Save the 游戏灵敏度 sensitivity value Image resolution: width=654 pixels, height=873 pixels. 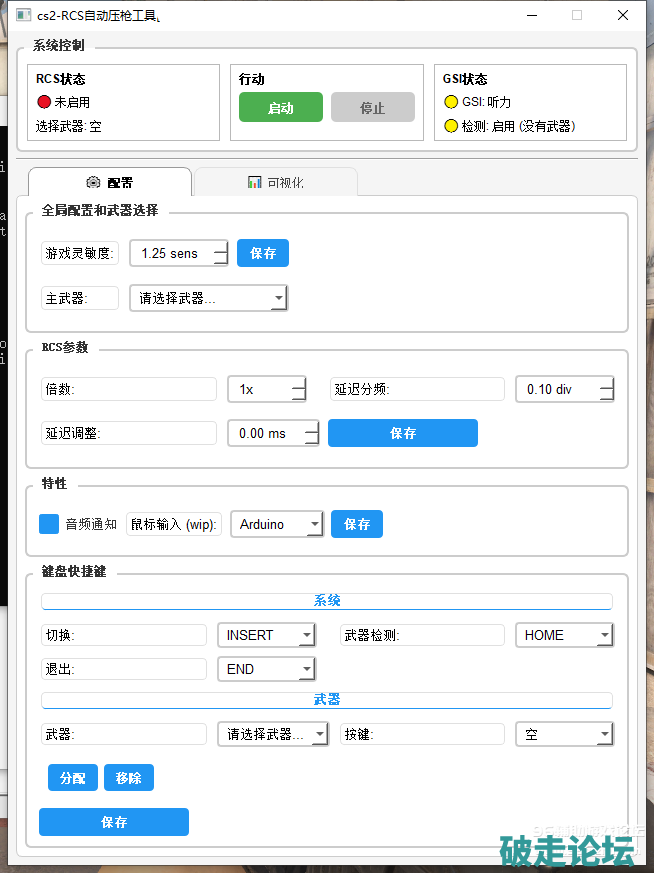(263, 253)
